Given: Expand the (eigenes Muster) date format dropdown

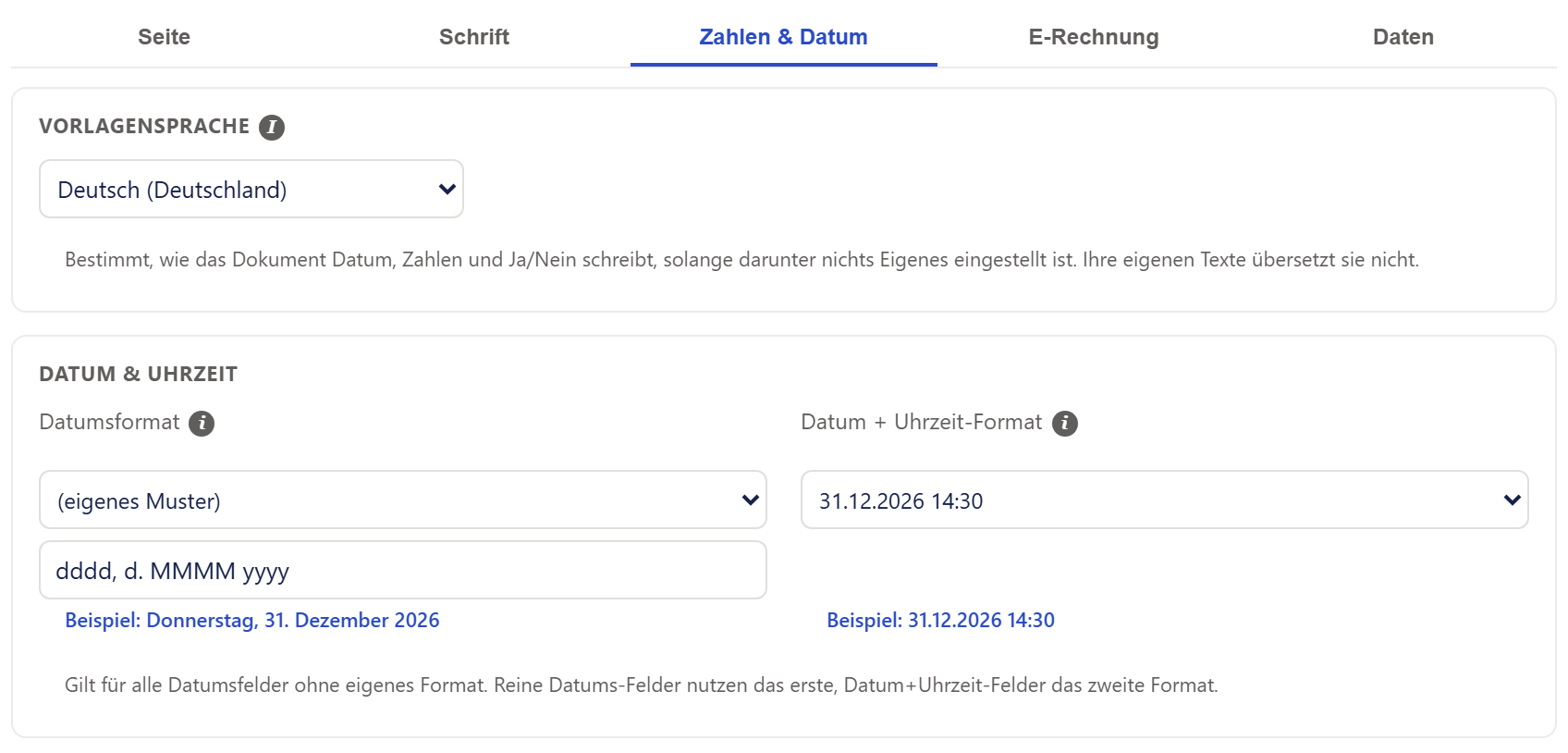Looking at the screenshot, I should coord(403,500).
